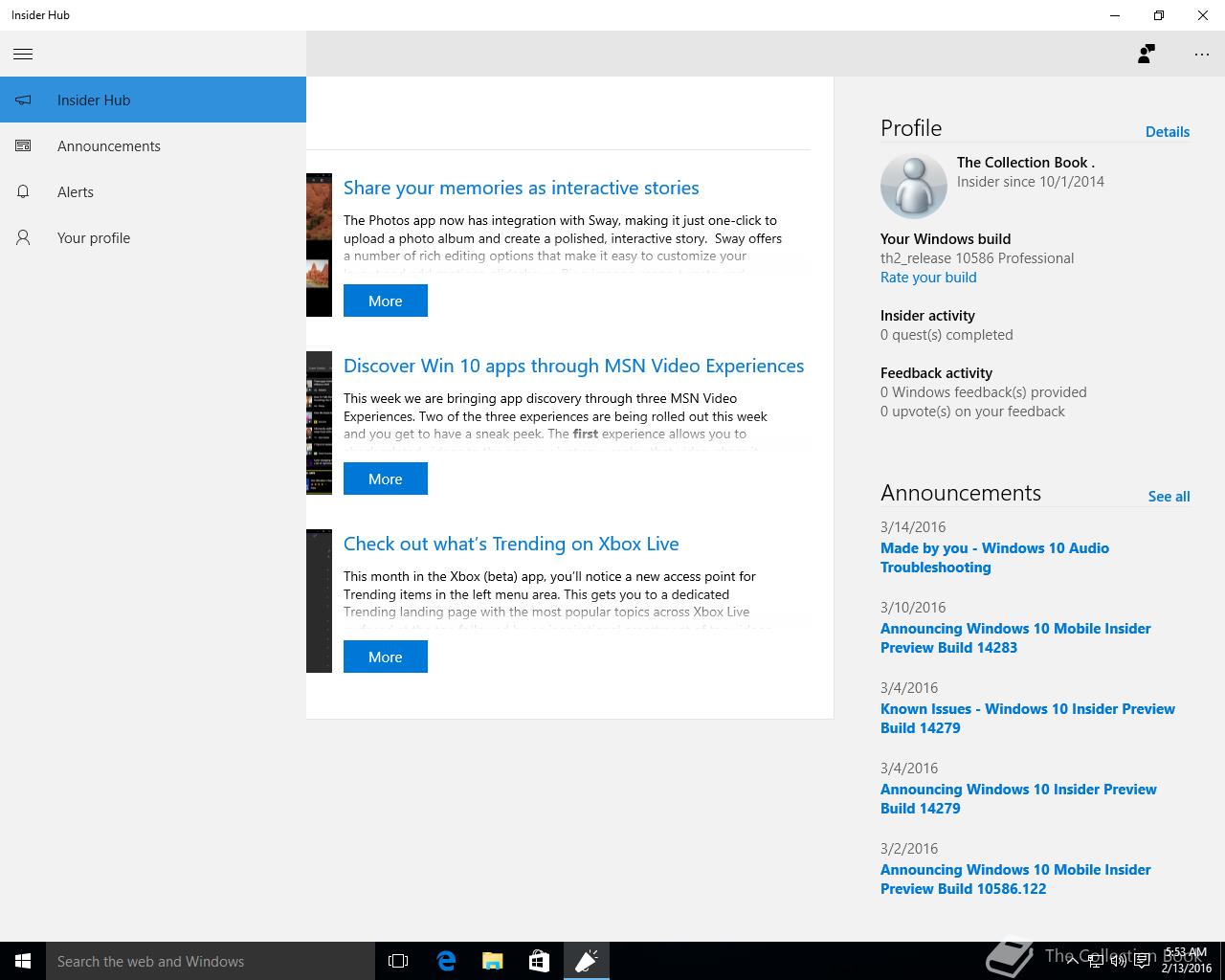Collapse the hamburger navigation menu
Screen dimensions: 1225x980
pyautogui.click(x=23, y=54)
